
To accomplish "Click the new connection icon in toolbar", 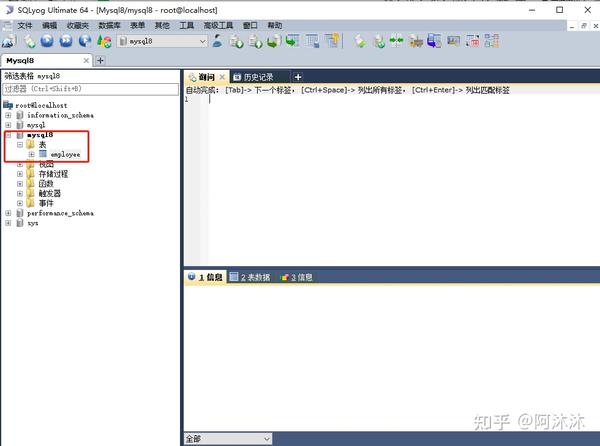I will (9, 41).
